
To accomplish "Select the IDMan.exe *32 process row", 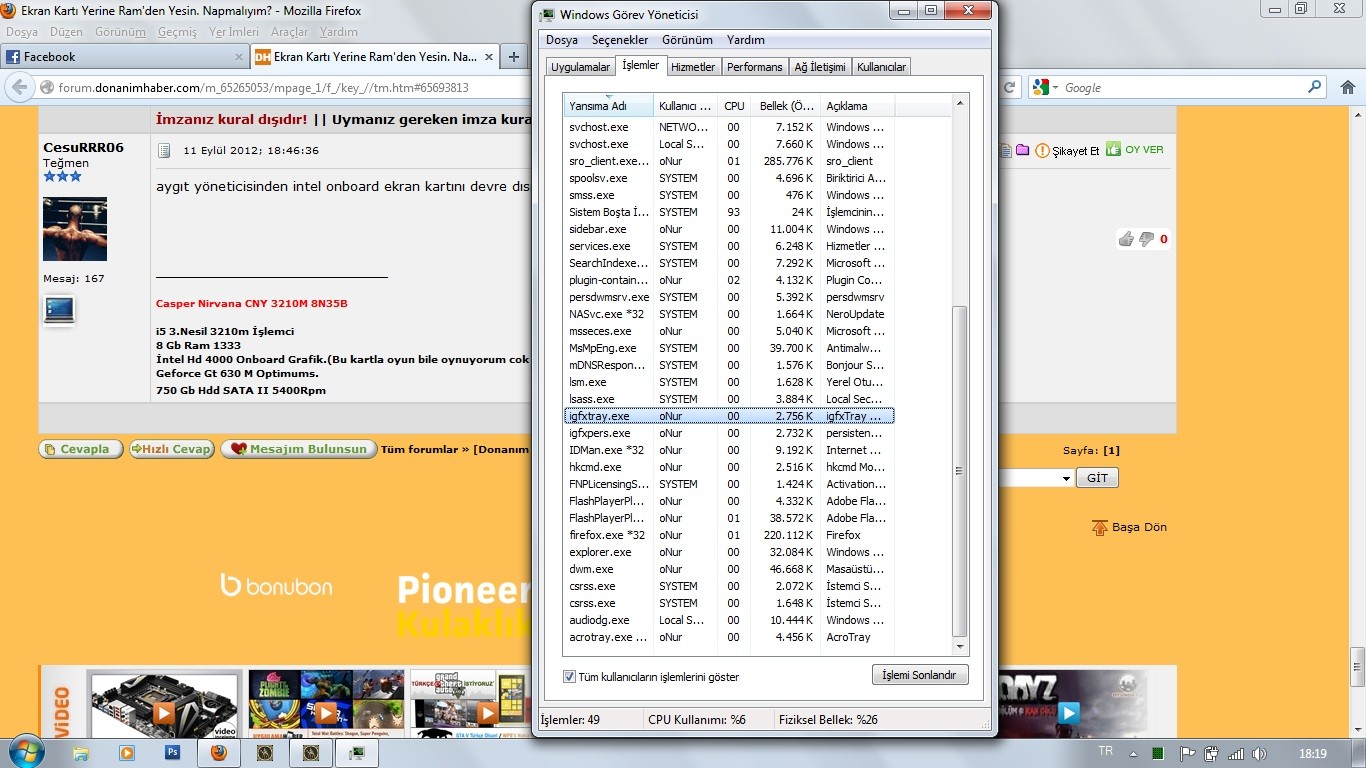I will click(729, 450).
